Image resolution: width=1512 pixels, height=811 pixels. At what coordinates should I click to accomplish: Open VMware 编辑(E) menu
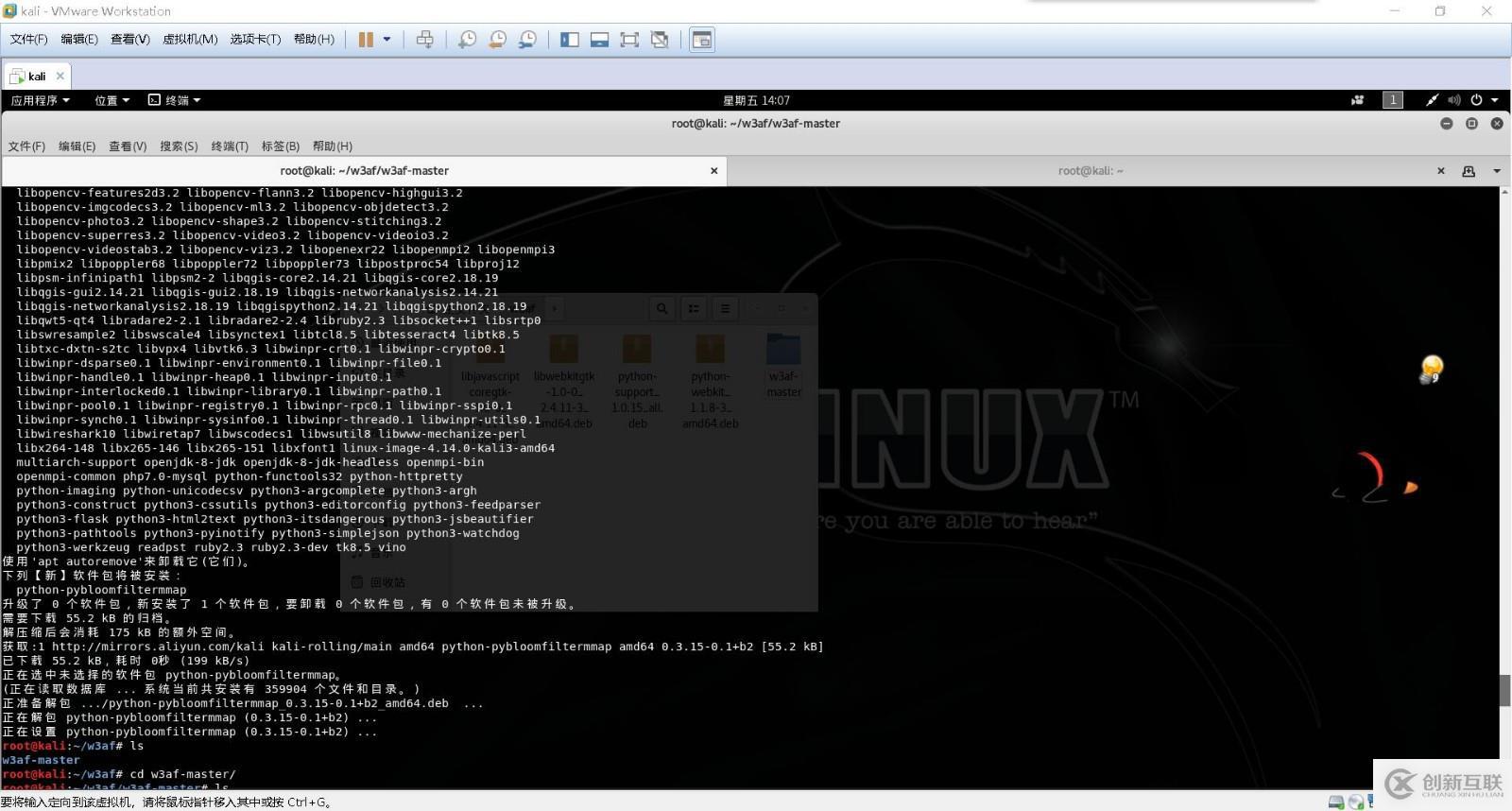click(x=78, y=40)
